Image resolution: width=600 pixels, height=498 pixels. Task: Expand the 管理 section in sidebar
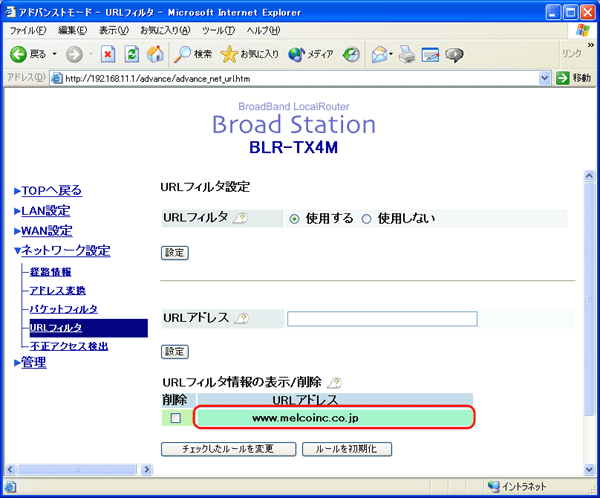click(x=33, y=363)
